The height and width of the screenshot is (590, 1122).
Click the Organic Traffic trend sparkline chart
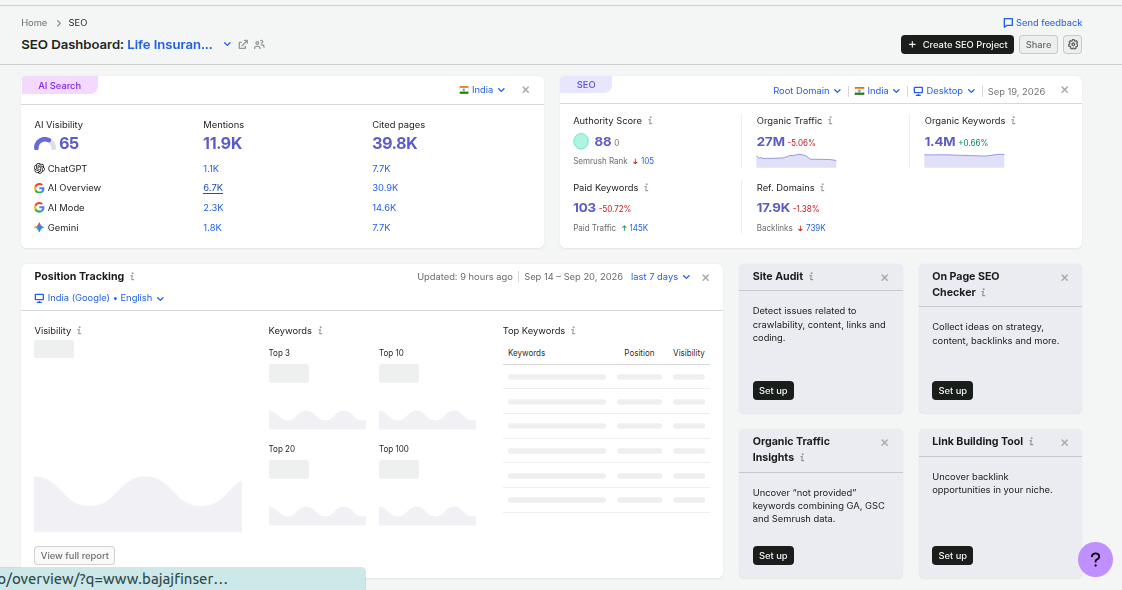796,159
